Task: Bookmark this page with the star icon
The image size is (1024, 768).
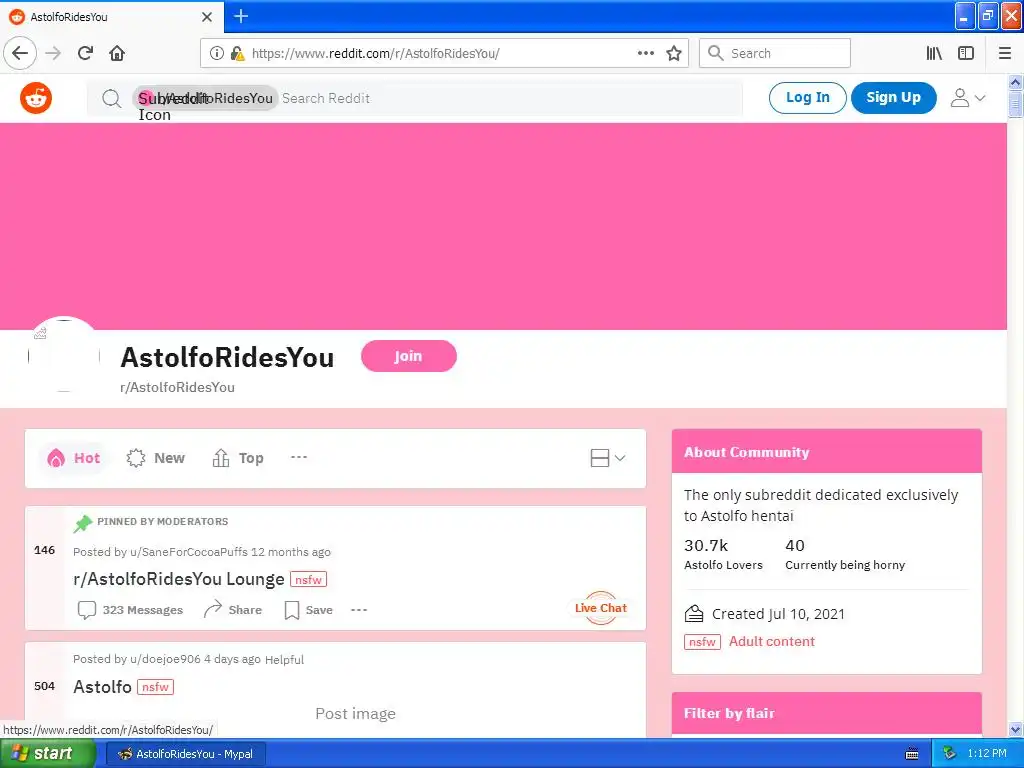Action: (674, 53)
